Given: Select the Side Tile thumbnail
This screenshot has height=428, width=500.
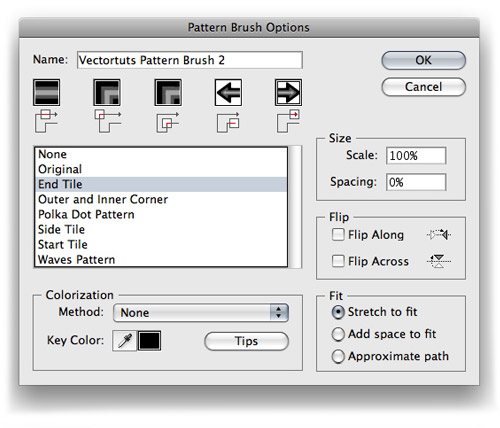Looking at the screenshot, I should click(47, 93).
